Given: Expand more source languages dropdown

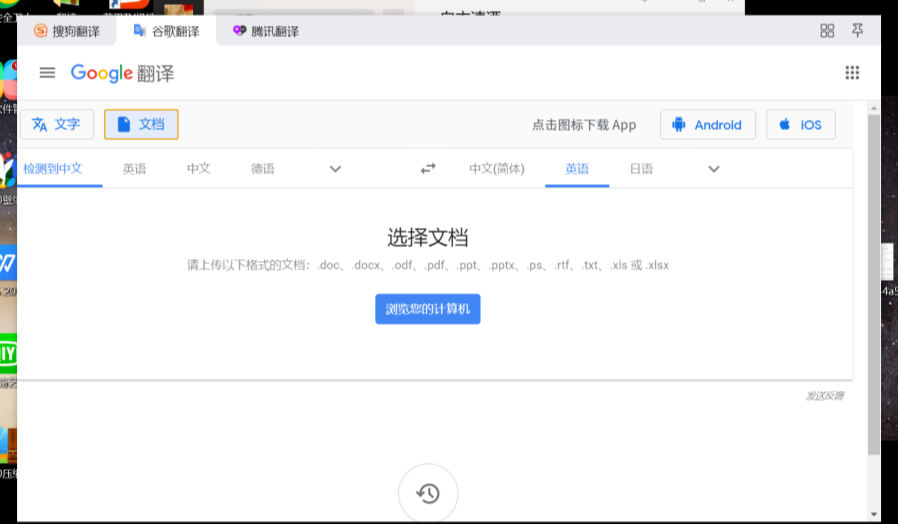Looking at the screenshot, I should tap(336, 169).
